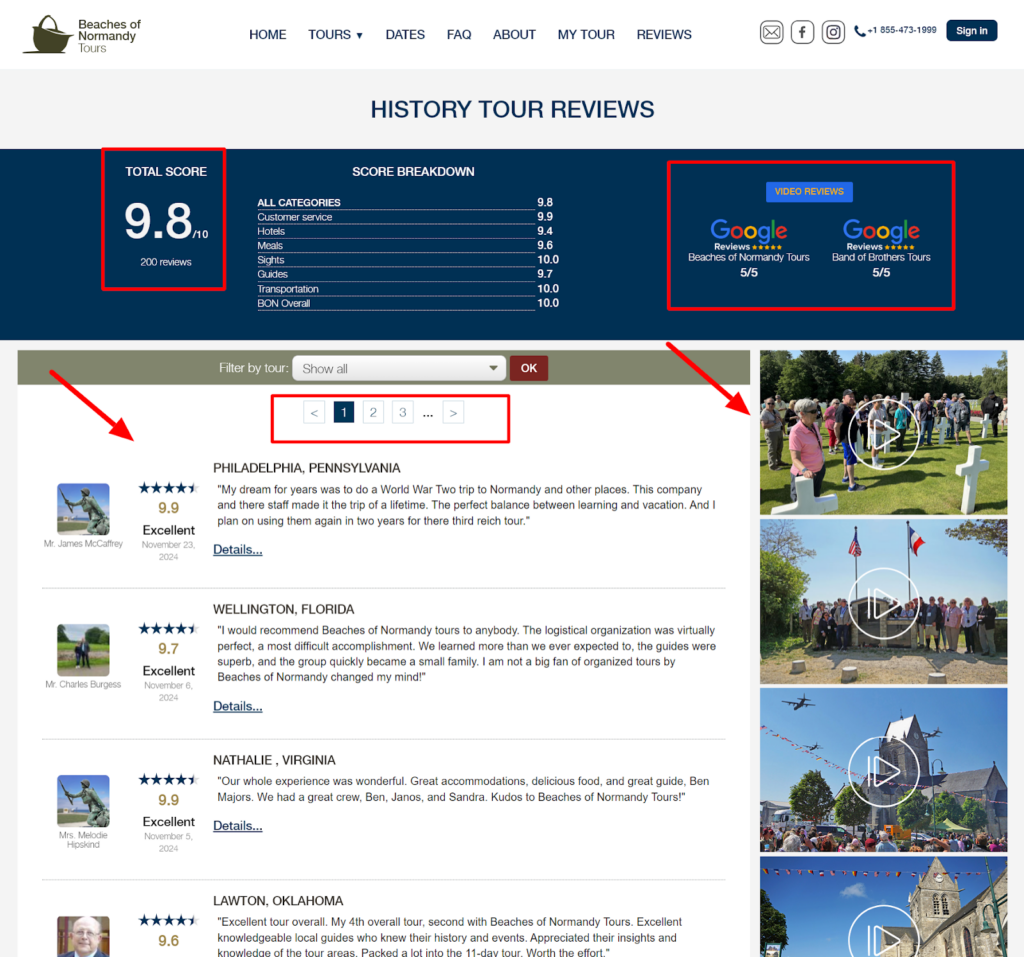This screenshot has width=1024, height=957.
Task: Open the ABOUT page
Action: (x=514, y=35)
